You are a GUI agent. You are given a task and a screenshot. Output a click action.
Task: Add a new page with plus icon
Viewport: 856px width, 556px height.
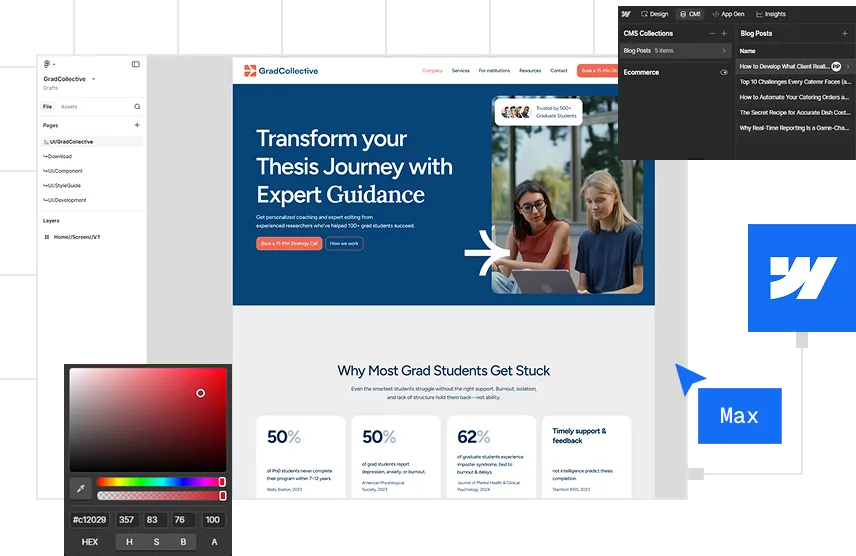pyautogui.click(x=137, y=125)
